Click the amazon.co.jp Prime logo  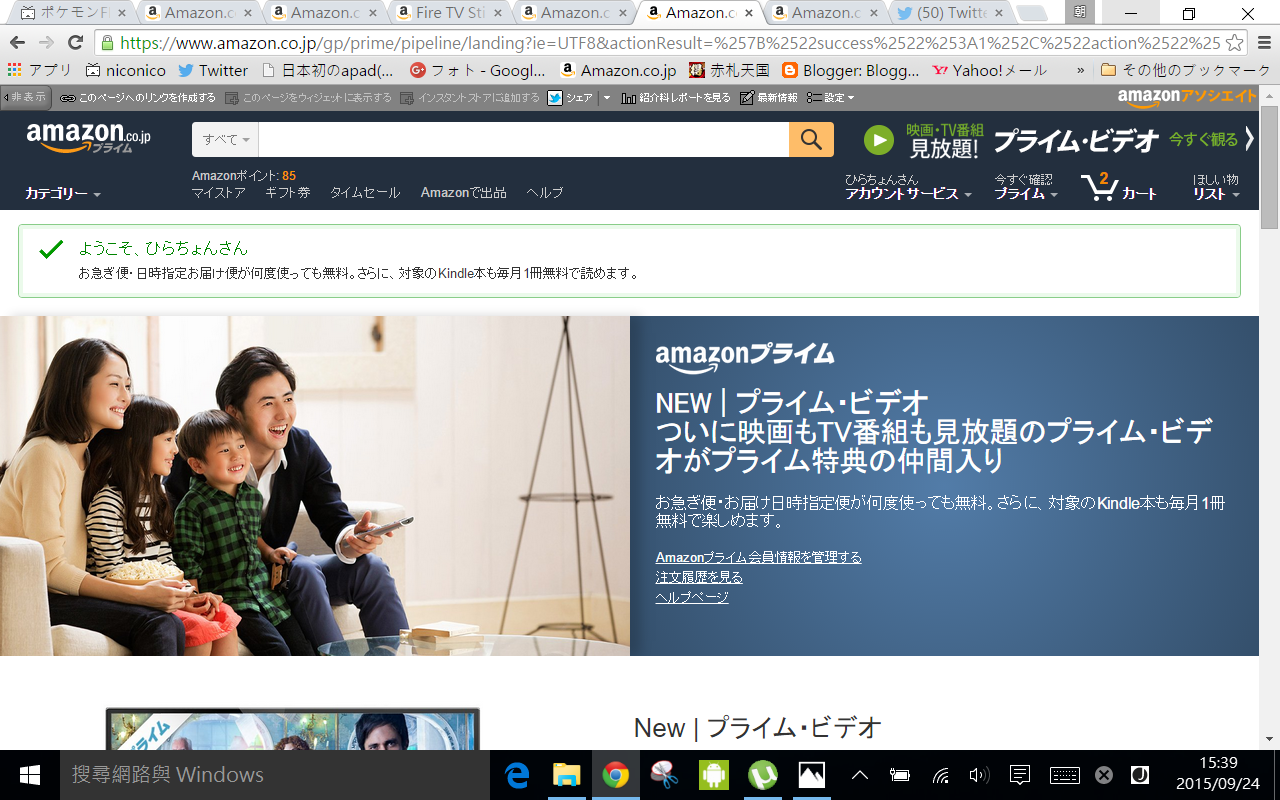[89, 138]
